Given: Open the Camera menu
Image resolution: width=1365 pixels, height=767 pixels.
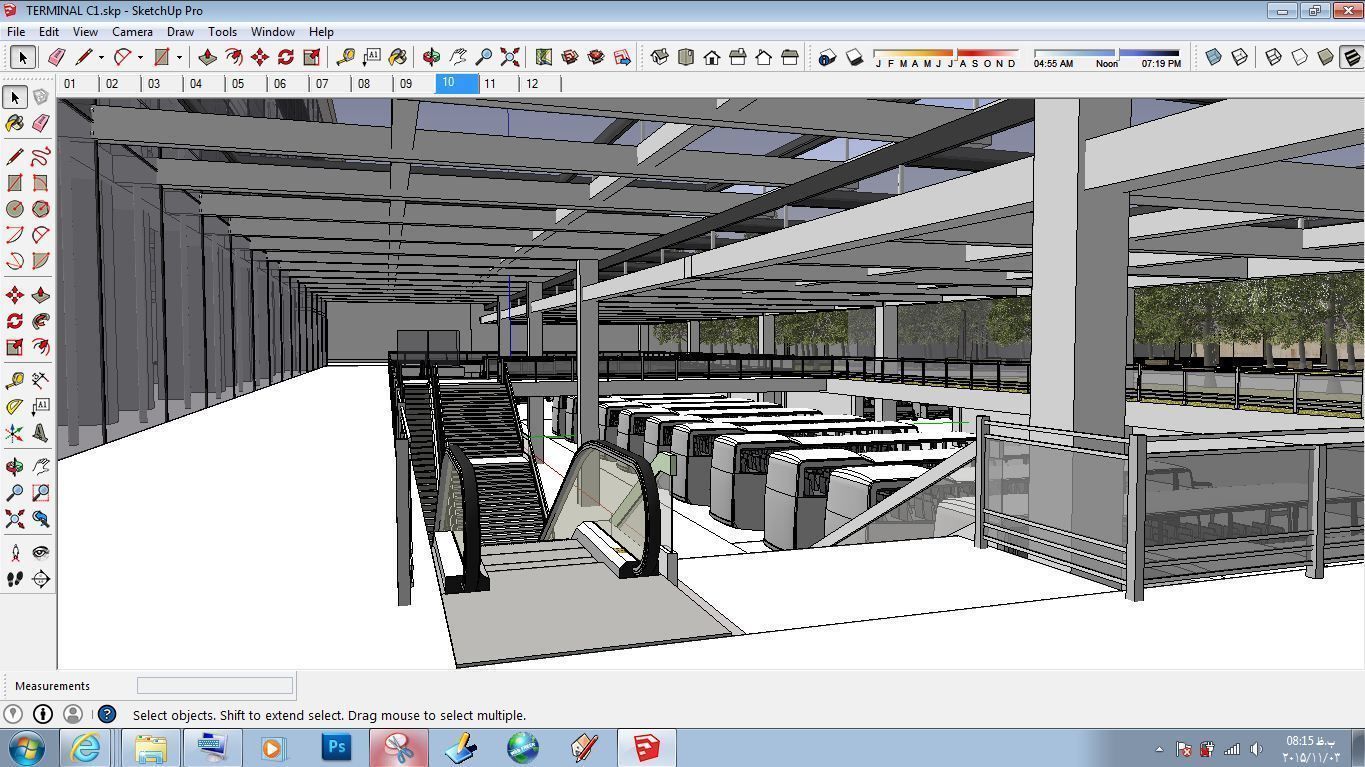Looking at the screenshot, I should [x=132, y=32].
